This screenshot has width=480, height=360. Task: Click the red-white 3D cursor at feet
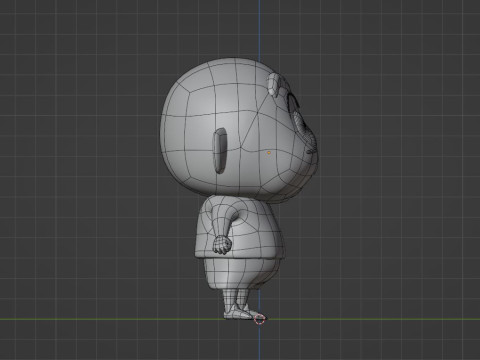(260, 319)
